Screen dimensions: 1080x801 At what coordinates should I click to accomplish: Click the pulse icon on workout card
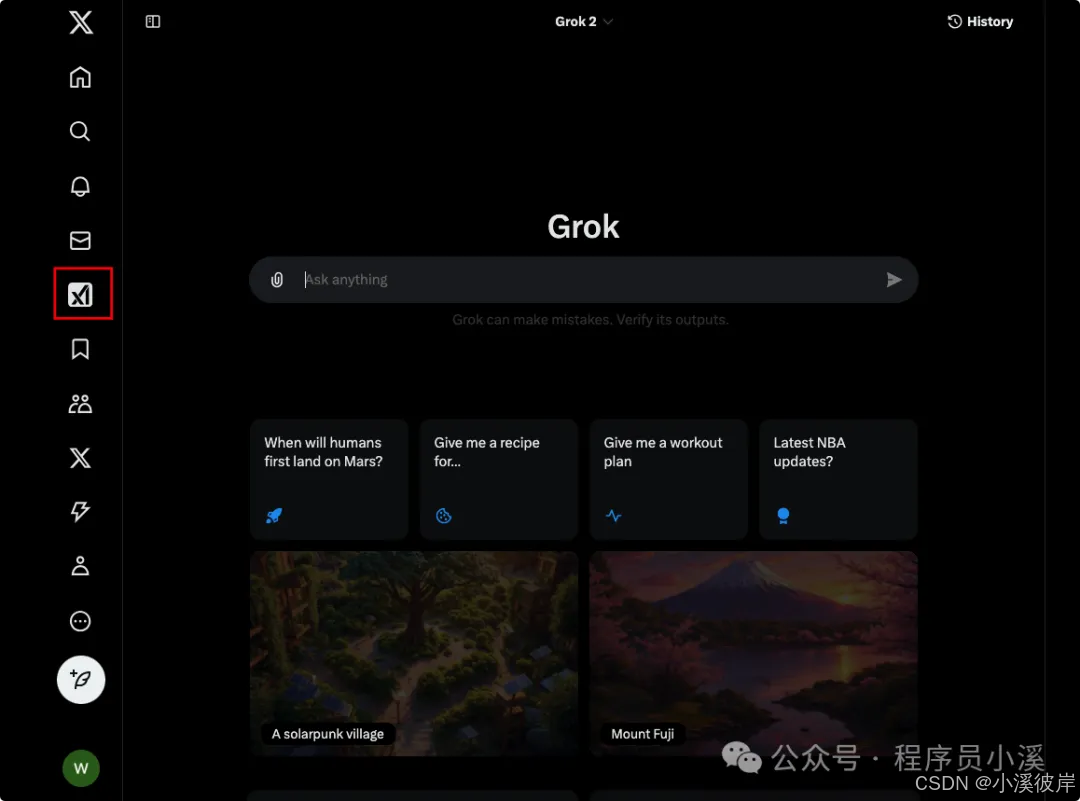coord(614,515)
